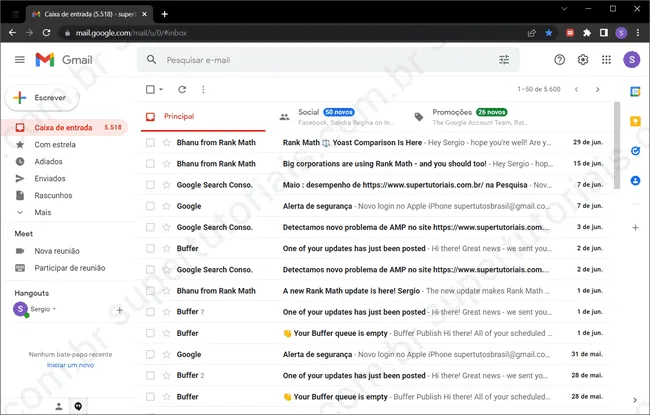
Task: Get add-ons plus icon in the side panel
Action: 635,228
